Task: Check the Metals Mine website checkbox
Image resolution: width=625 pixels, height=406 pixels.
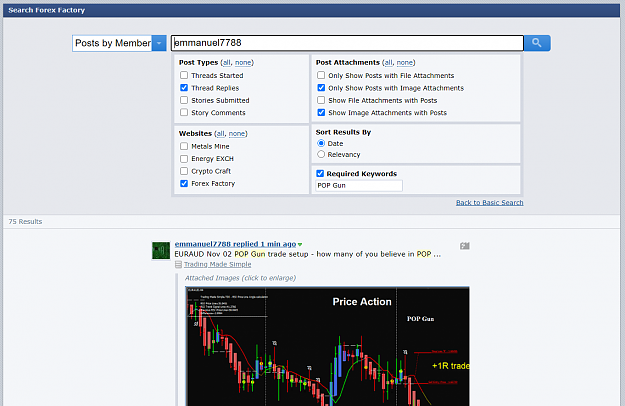Action: click(x=184, y=146)
